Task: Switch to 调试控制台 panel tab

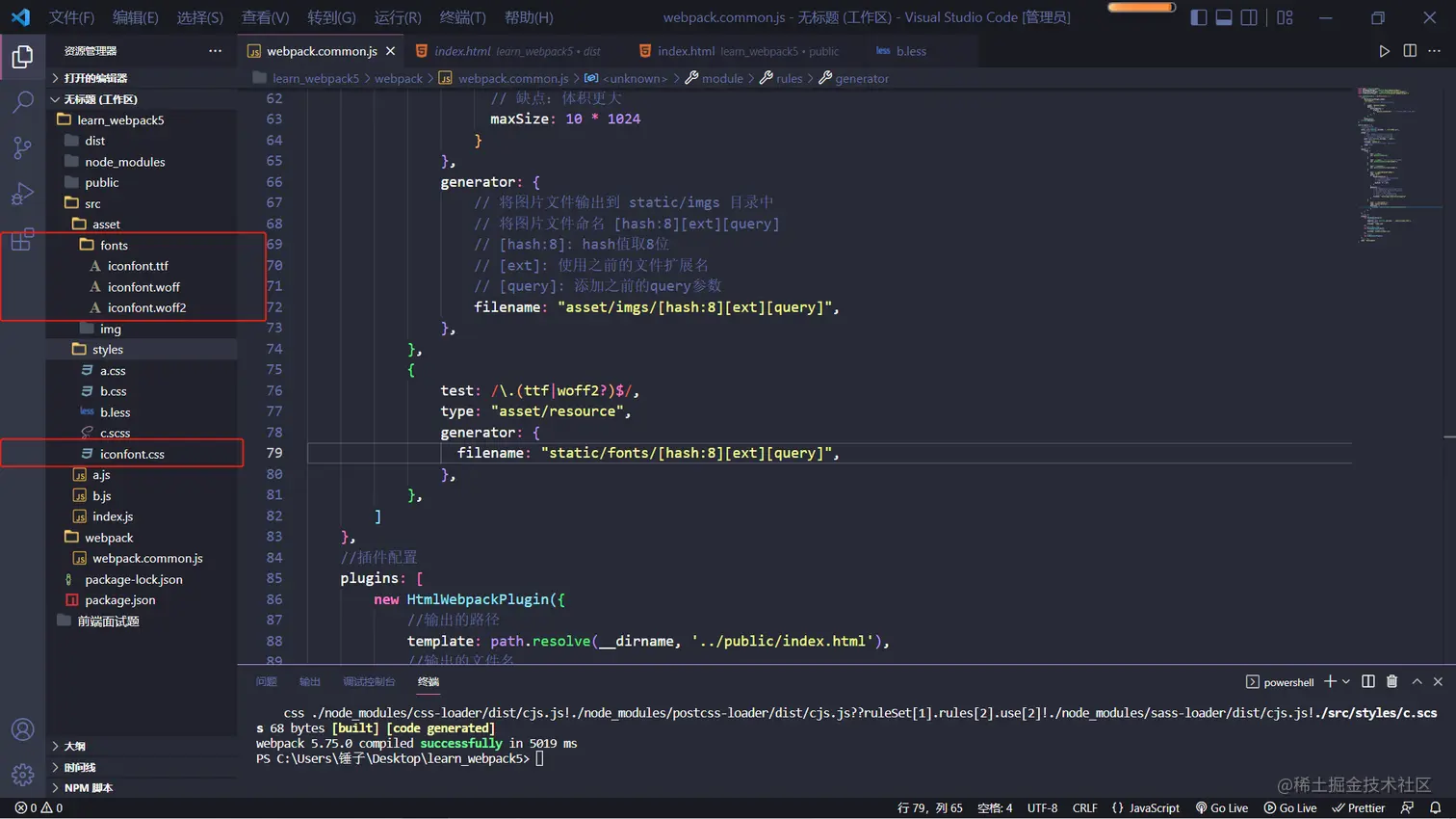Action: 369,681
